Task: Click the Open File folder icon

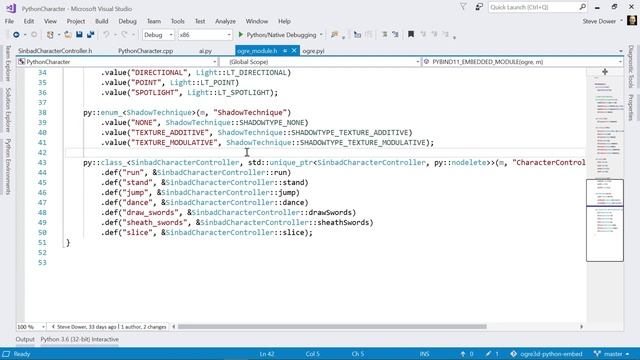Action: [68, 35]
